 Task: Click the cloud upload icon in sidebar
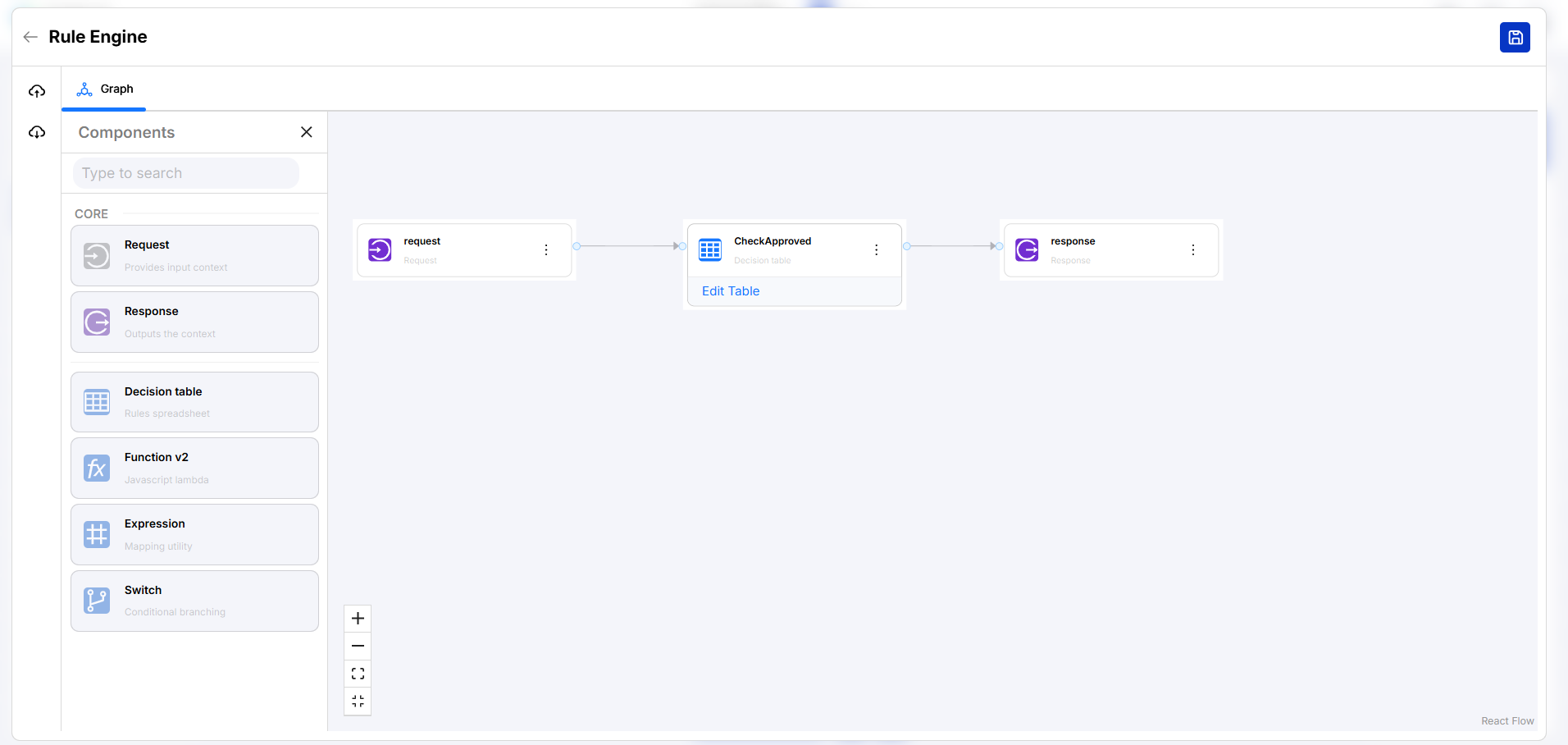click(x=37, y=91)
